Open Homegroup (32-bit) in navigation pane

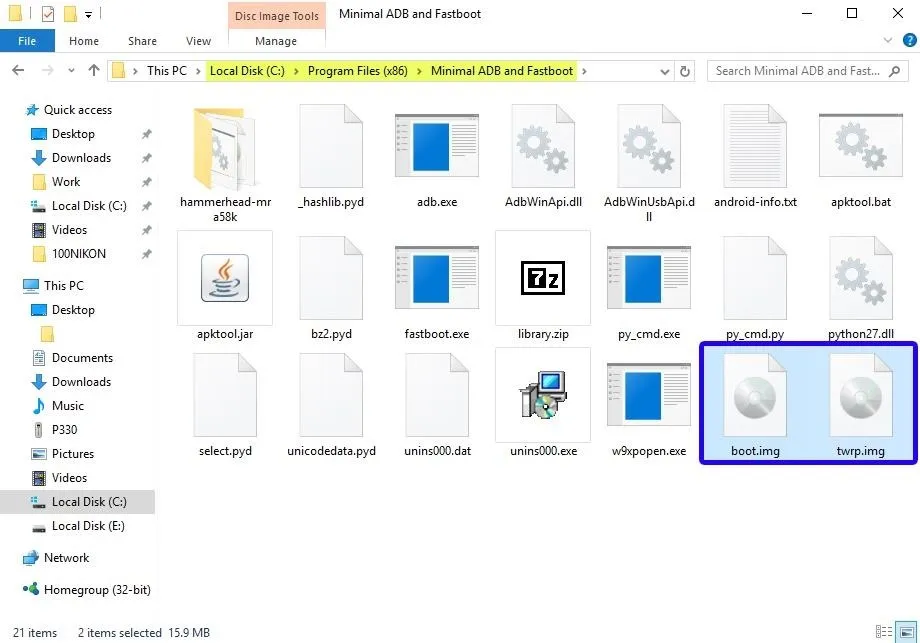tap(97, 590)
